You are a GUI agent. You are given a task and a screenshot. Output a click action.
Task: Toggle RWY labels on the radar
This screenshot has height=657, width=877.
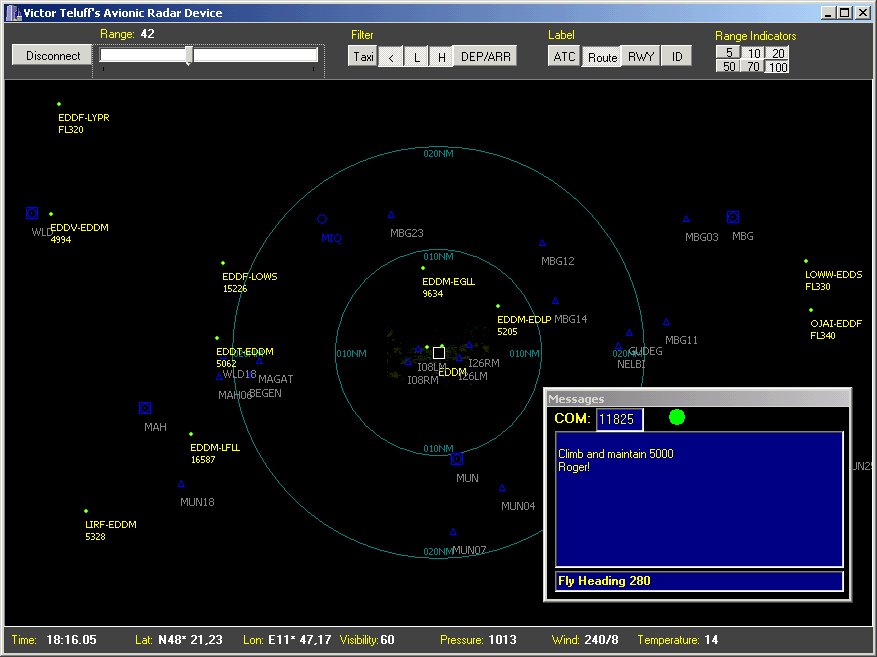coord(640,57)
